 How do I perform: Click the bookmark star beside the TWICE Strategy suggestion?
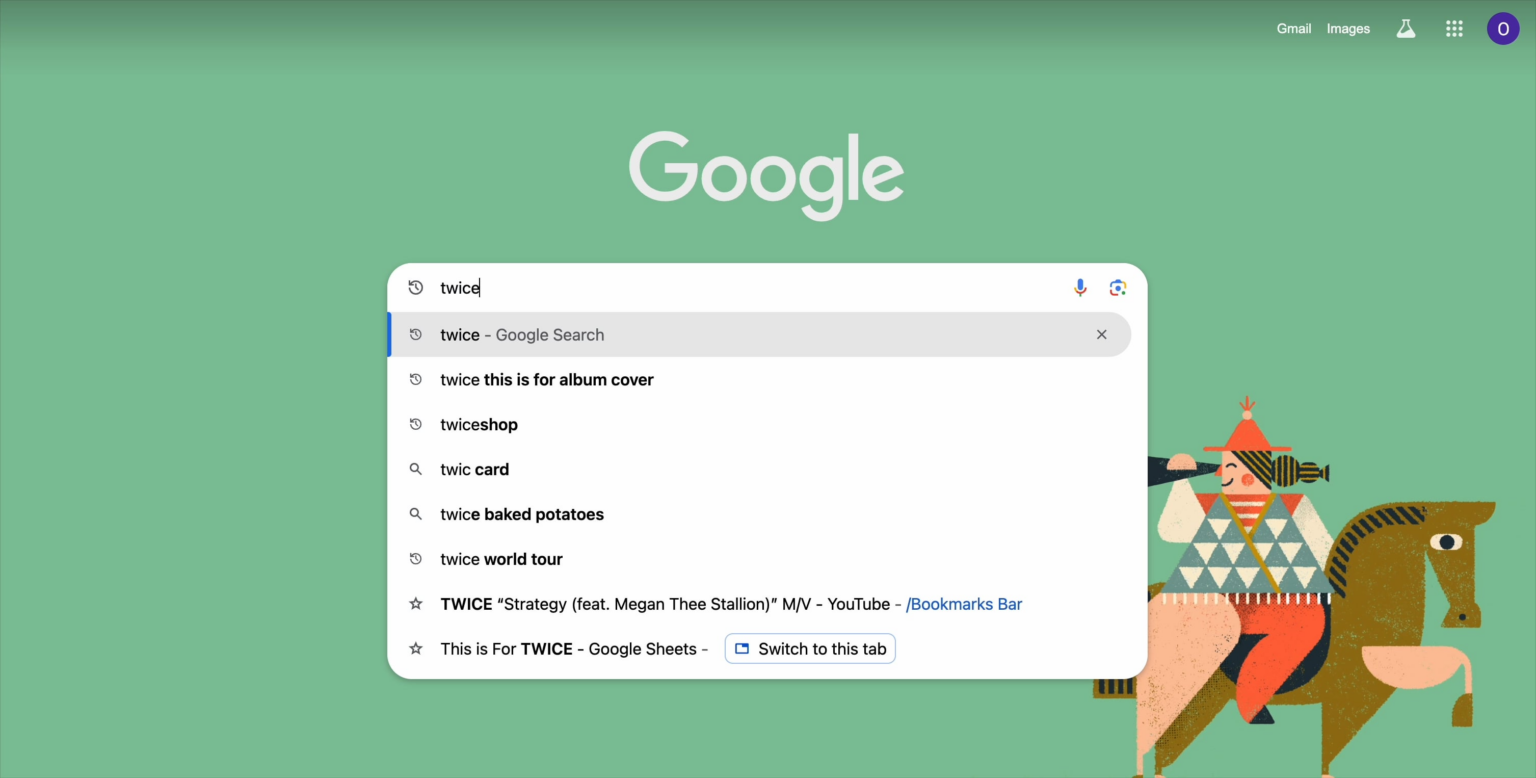[416, 603]
